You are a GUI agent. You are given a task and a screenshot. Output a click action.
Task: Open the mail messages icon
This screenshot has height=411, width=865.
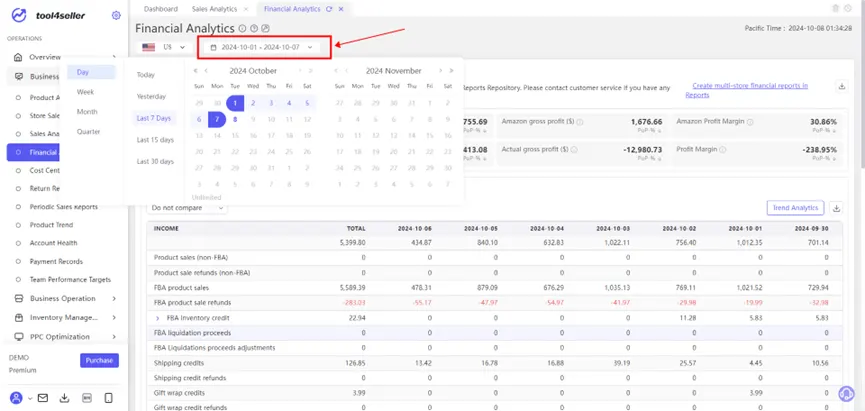tap(42, 398)
